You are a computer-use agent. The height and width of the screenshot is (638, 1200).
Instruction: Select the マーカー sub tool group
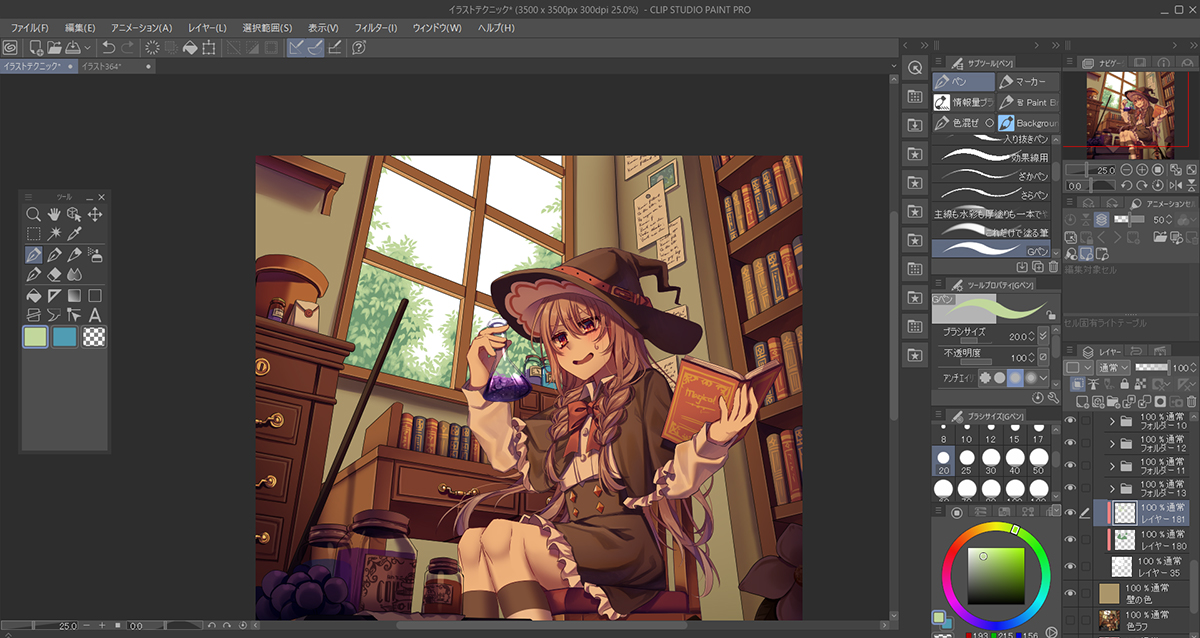pos(1024,82)
